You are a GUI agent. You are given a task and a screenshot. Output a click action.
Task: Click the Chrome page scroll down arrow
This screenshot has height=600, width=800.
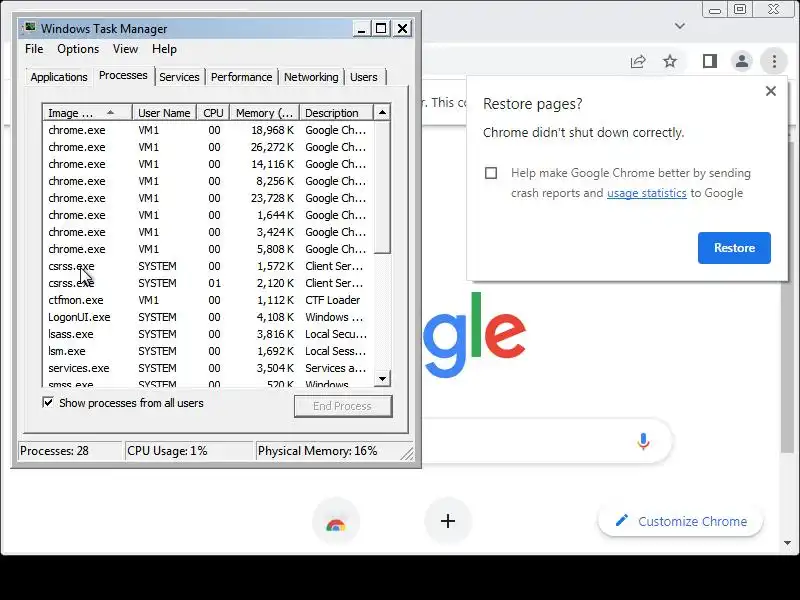(x=787, y=543)
